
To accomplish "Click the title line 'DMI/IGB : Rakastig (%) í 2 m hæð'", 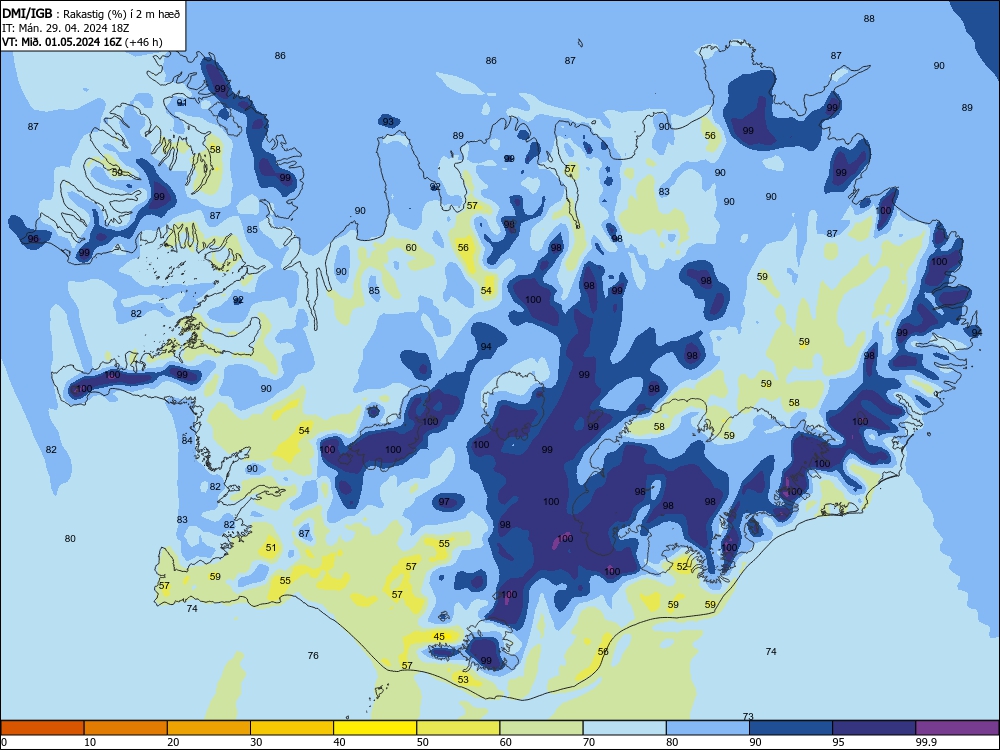I will click(x=91, y=13).
